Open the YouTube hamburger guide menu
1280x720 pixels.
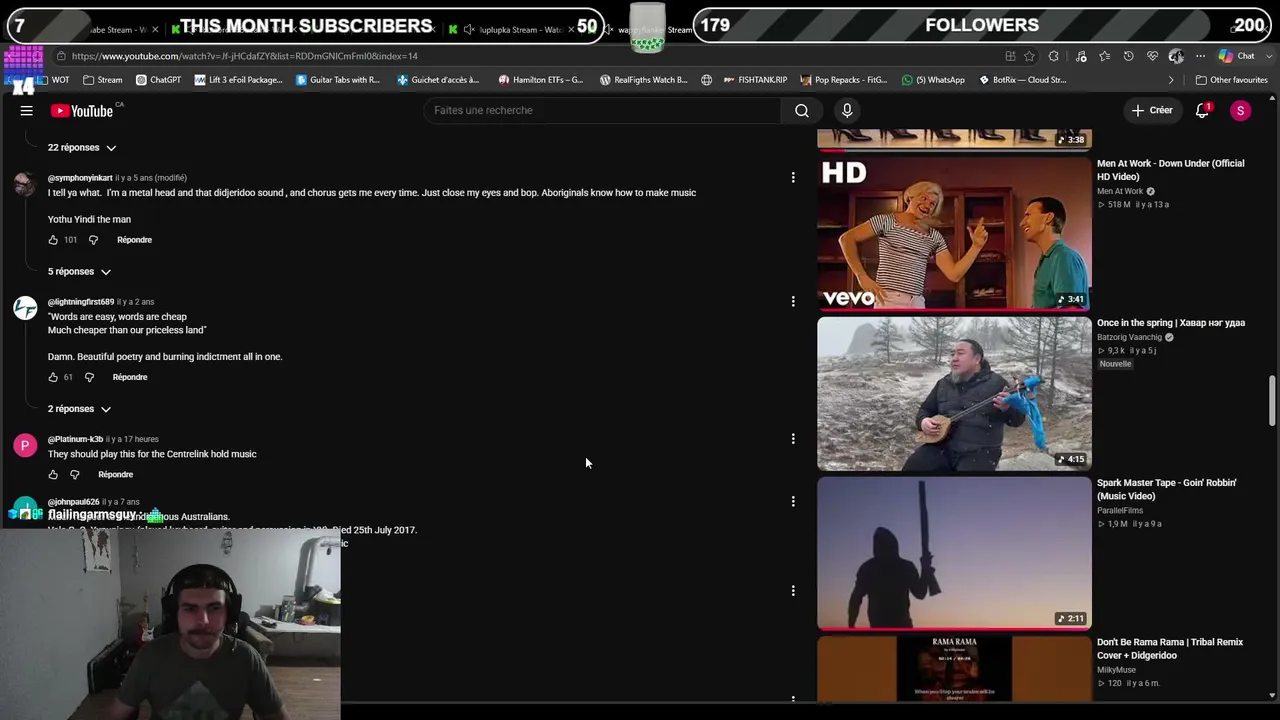point(26,111)
